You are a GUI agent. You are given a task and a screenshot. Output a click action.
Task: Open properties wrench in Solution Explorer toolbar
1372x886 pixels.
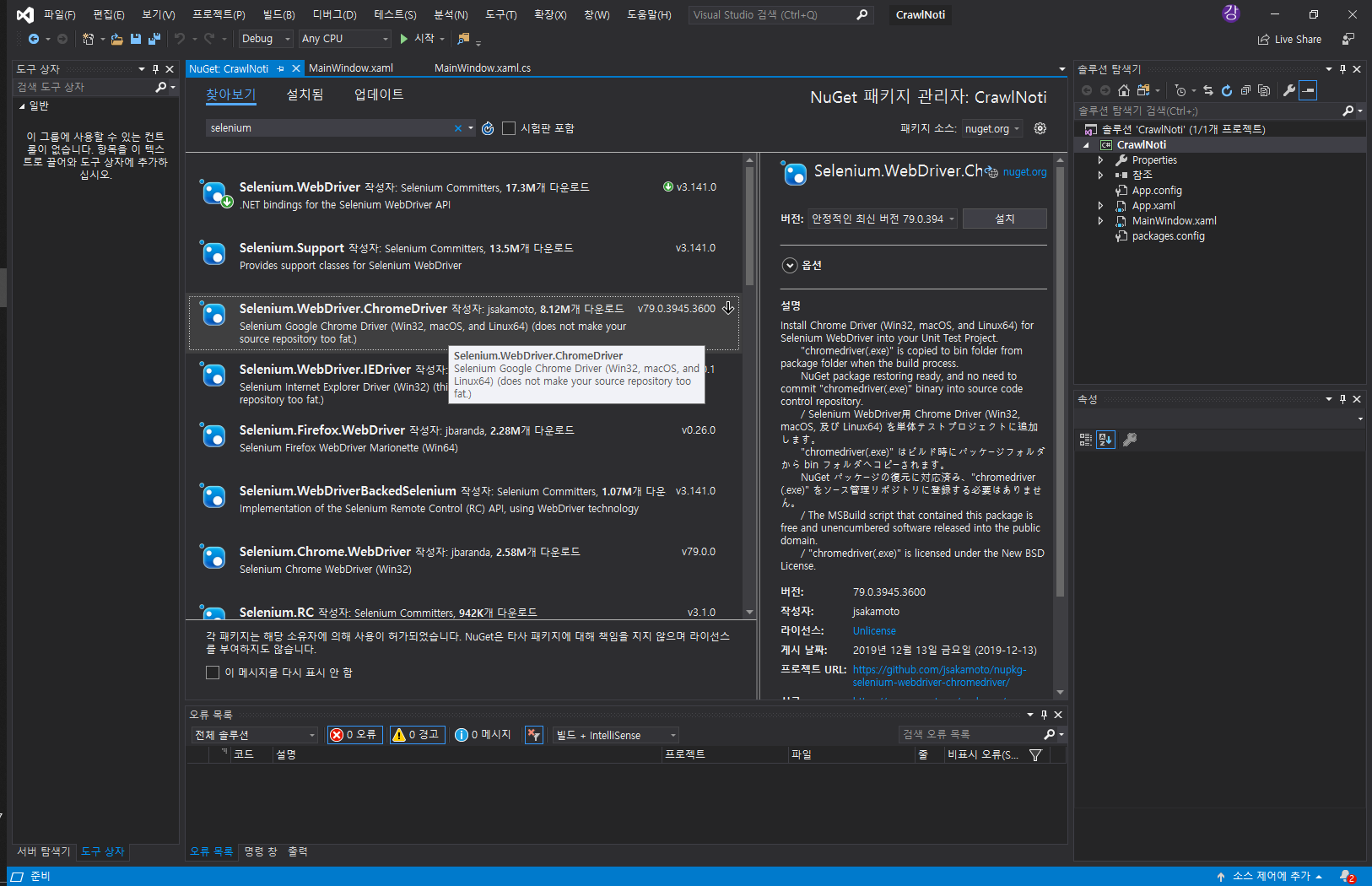point(1289,90)
